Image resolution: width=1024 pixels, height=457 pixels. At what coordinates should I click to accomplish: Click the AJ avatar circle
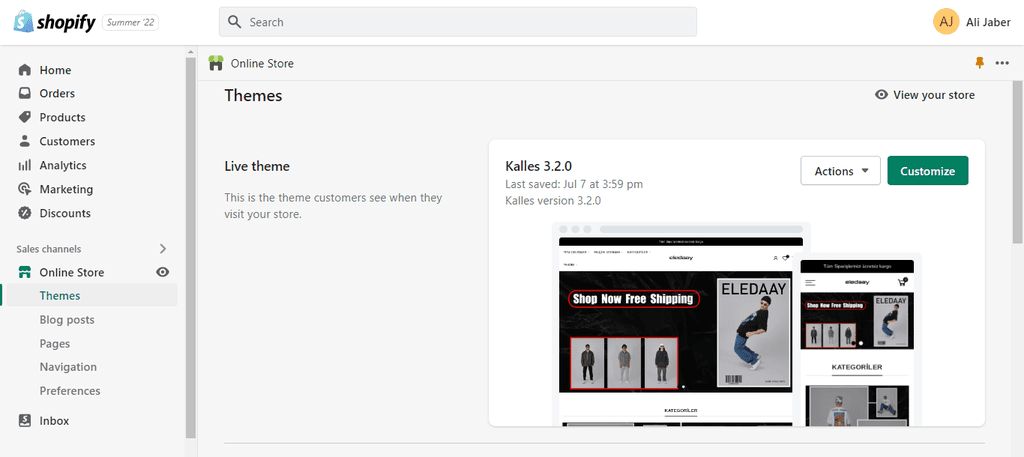(x=946, y=22)
